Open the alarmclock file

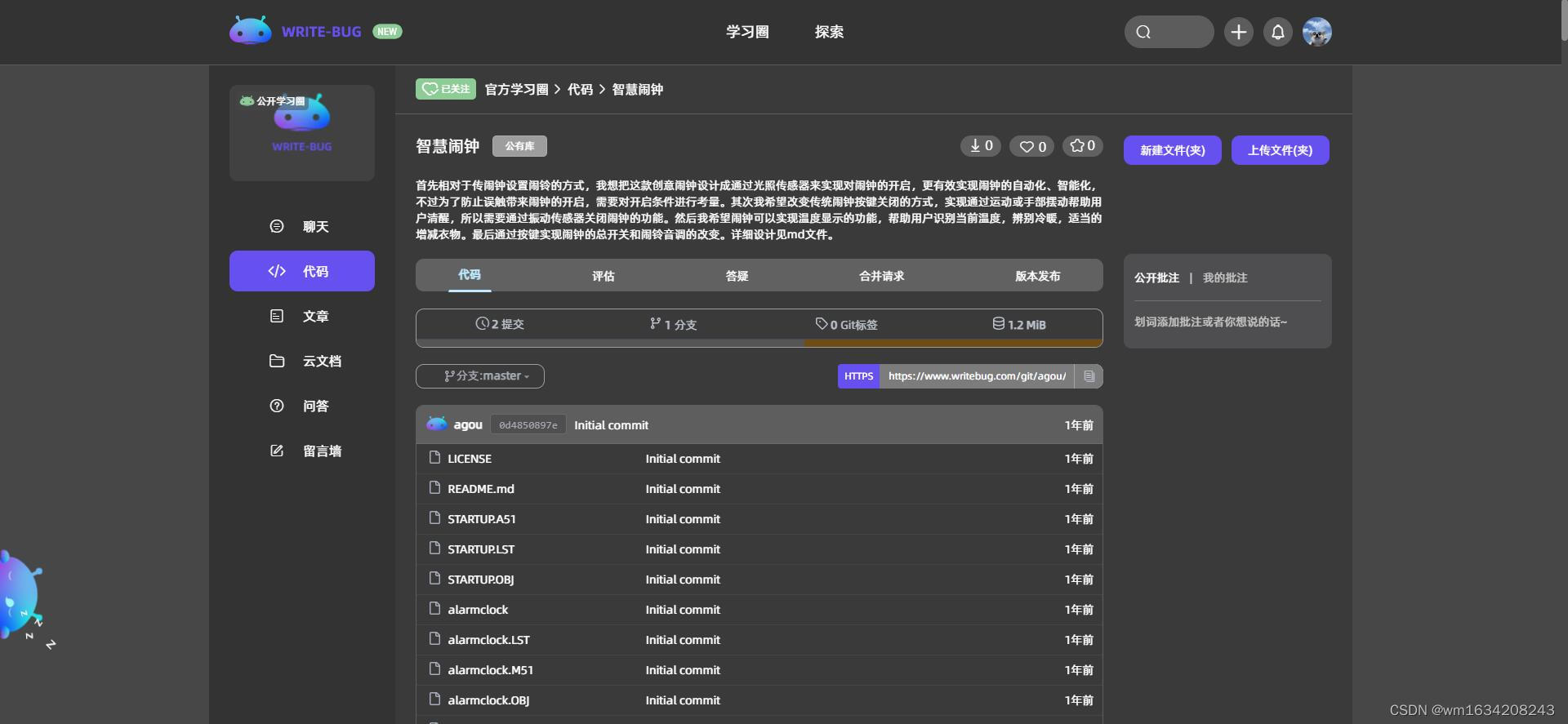478,610
